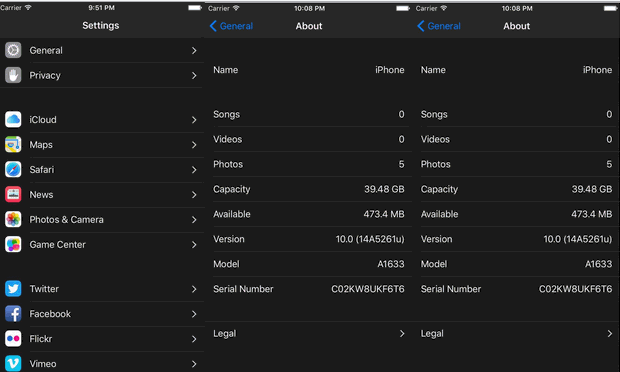Tap the Game Center bubbles icon
The image size is (620, 372).
[x=13, y=244]
